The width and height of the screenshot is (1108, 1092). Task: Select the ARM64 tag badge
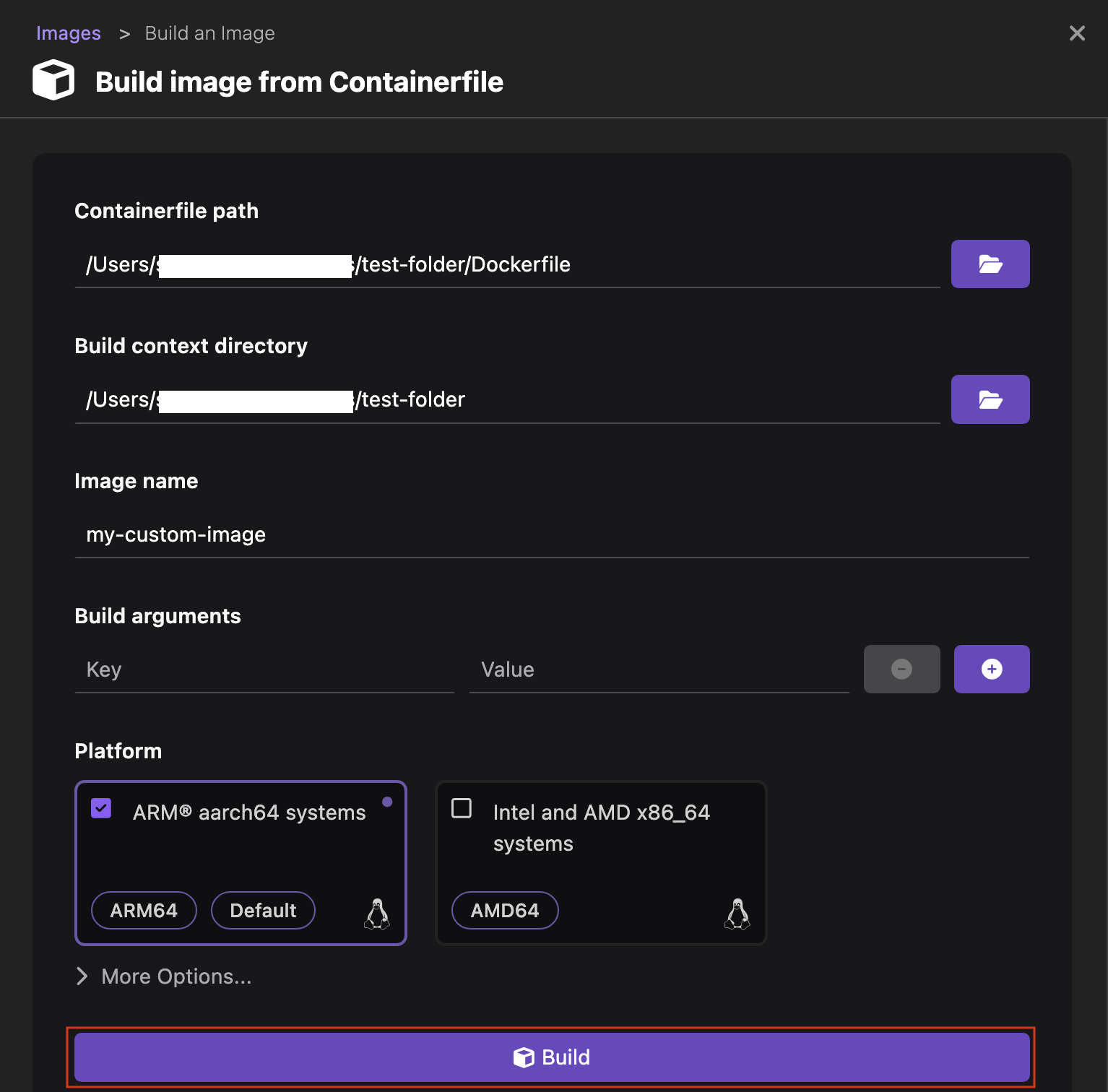[x=143, y=910]
